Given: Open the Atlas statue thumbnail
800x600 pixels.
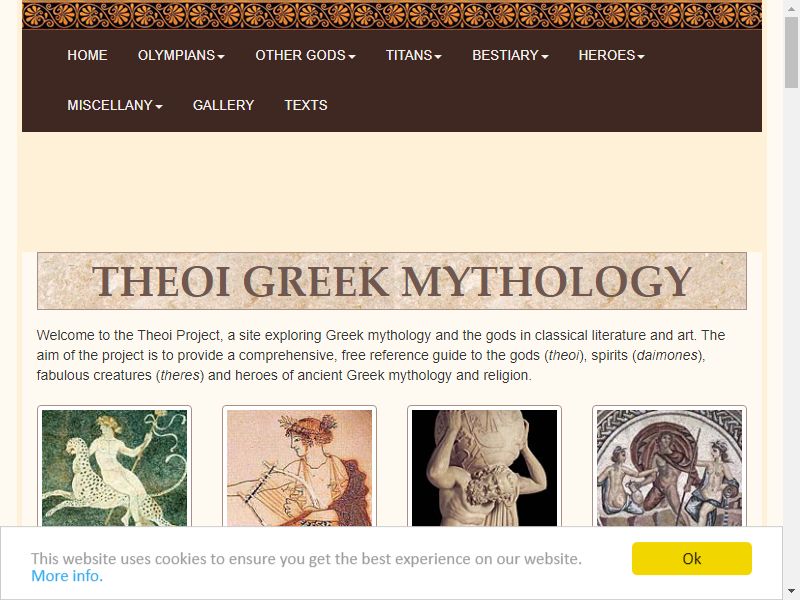Looking at the screenshot, I should [484, 467].
